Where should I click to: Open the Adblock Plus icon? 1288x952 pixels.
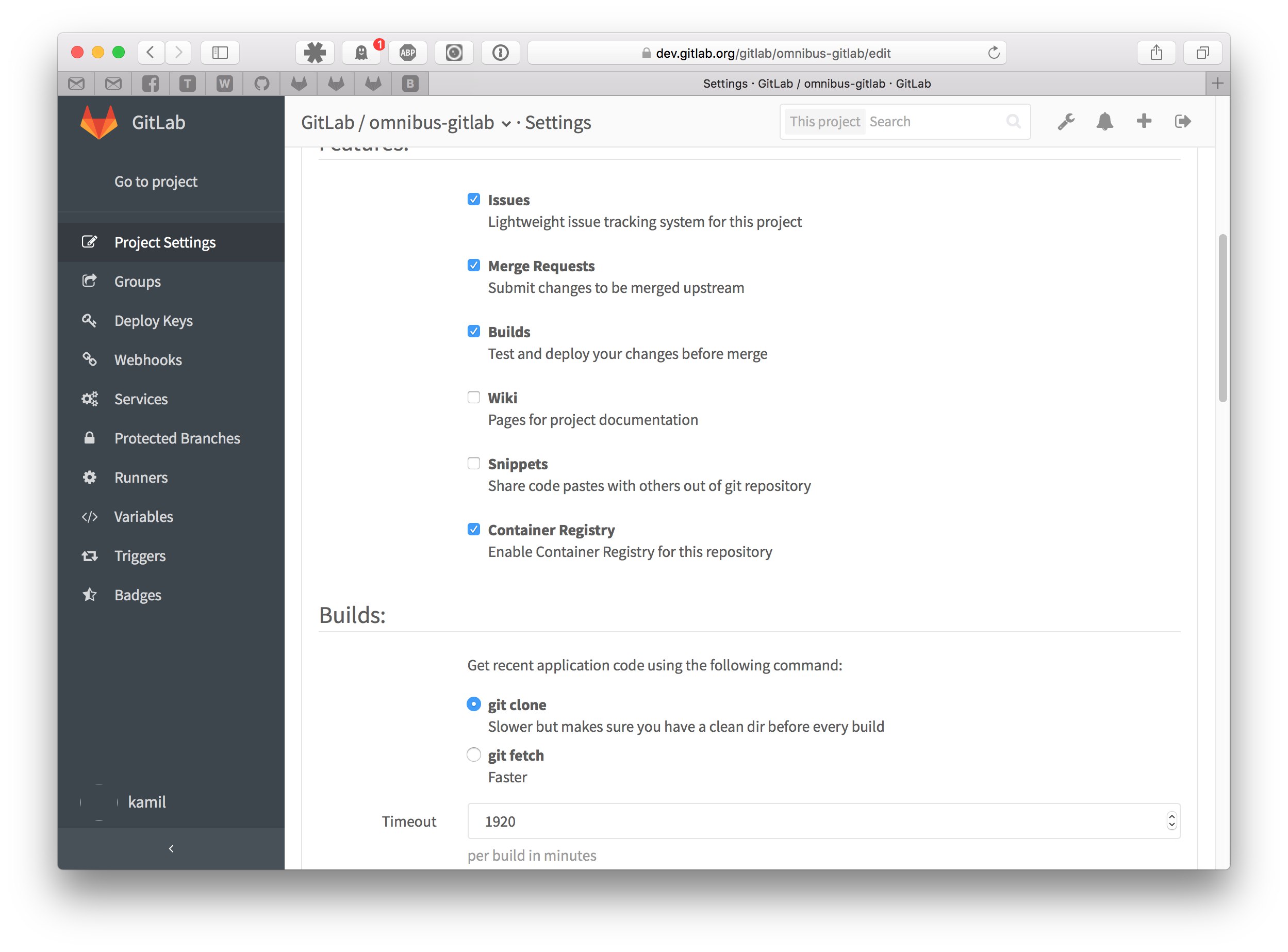click(x=408, y=53)
